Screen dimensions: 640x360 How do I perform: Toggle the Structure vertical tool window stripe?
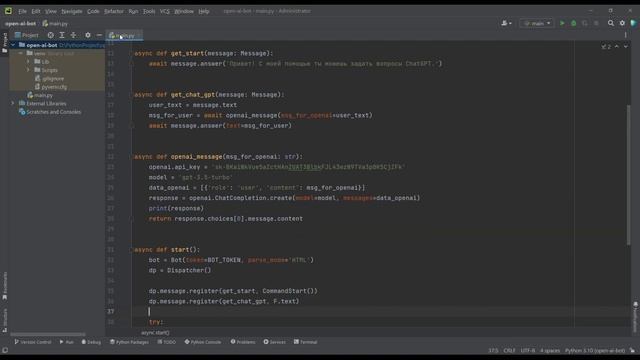click(4, 320)
